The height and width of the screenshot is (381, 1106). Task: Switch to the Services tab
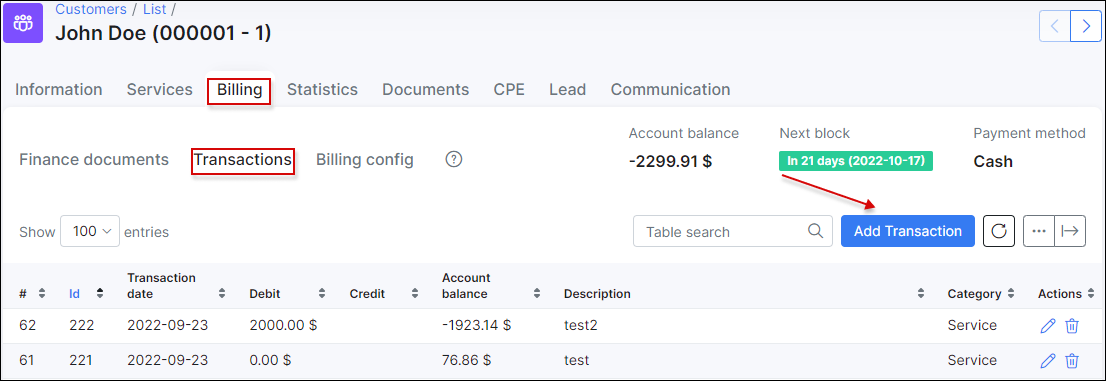[x=159, y=90]
